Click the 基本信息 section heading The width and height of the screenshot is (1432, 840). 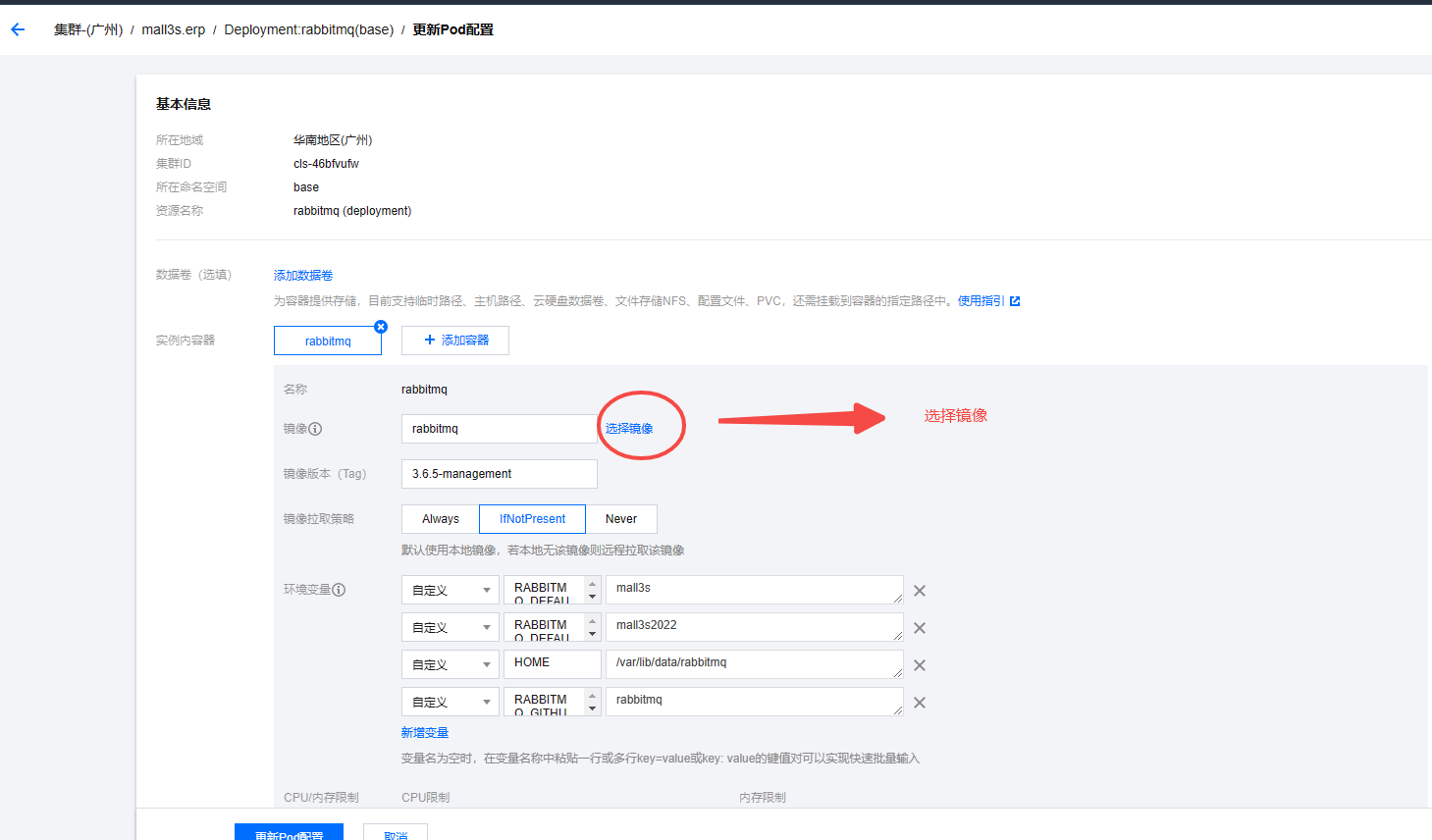point(184,104)
